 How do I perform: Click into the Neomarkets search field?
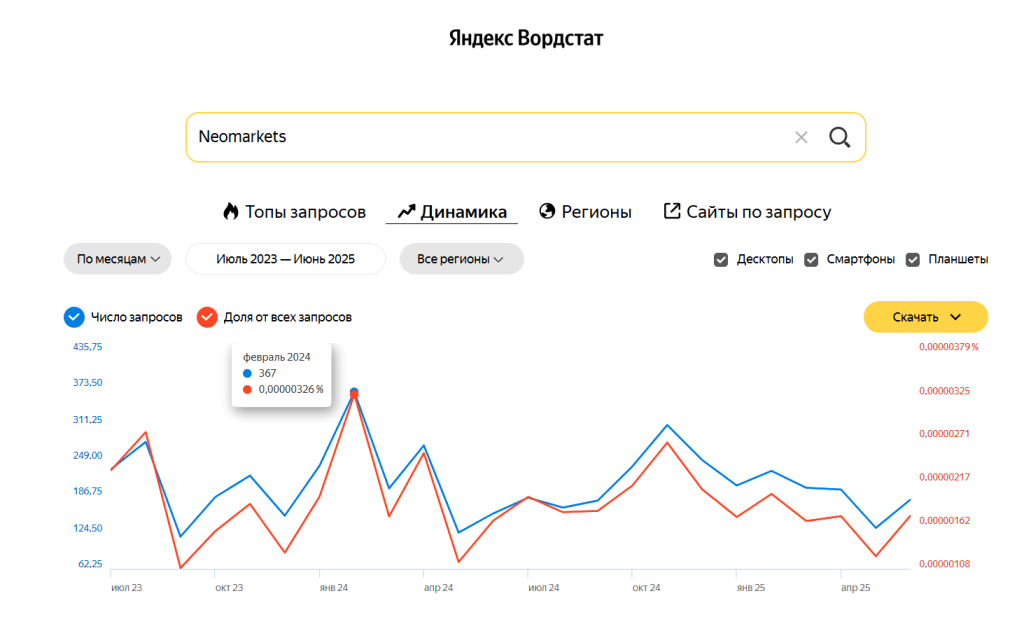(480, 137)
